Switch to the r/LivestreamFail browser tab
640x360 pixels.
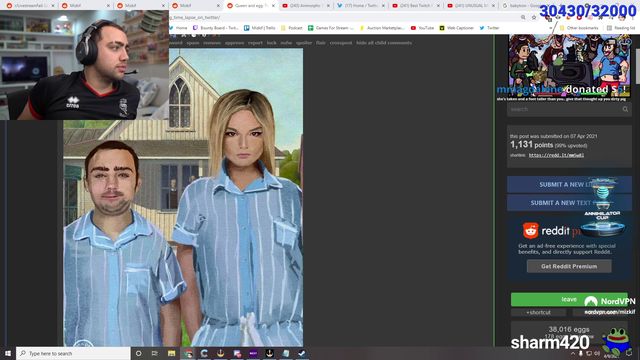pos(29,5)
